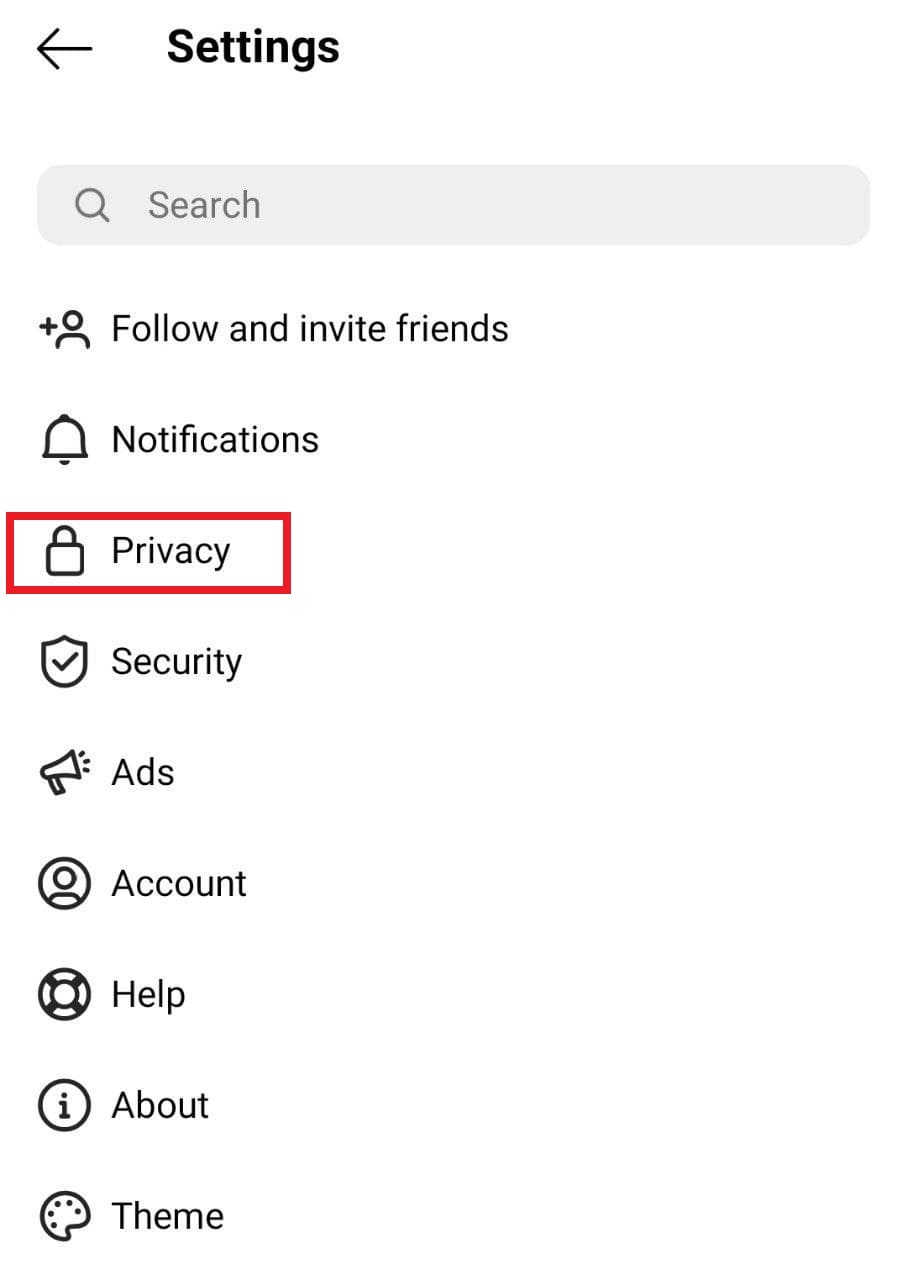
Task: Choose the Theme text option
Action: (x=168, y=1217)
